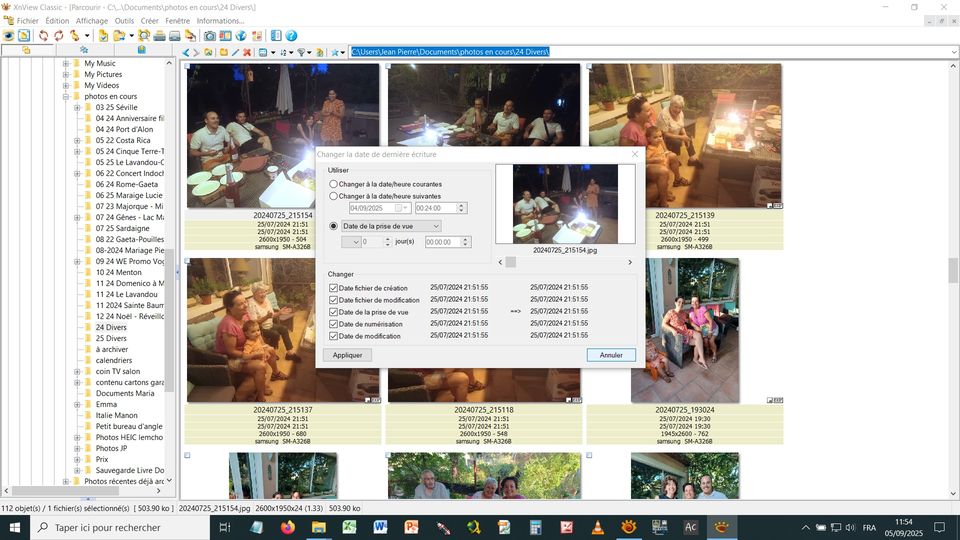Select 'Changer à la date/heure courantes' radio
Viewport: 960px width, 540px height.
tap(333, 184)
